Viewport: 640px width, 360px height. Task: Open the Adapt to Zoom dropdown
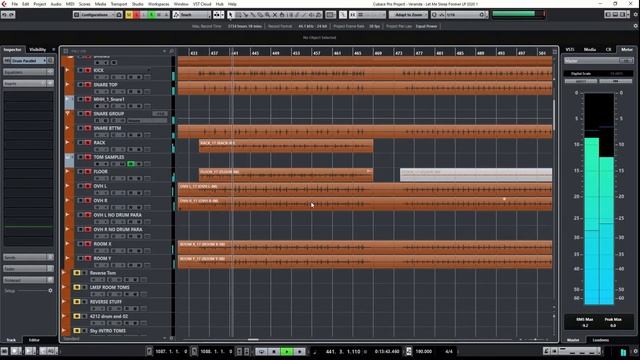[408, 15]
